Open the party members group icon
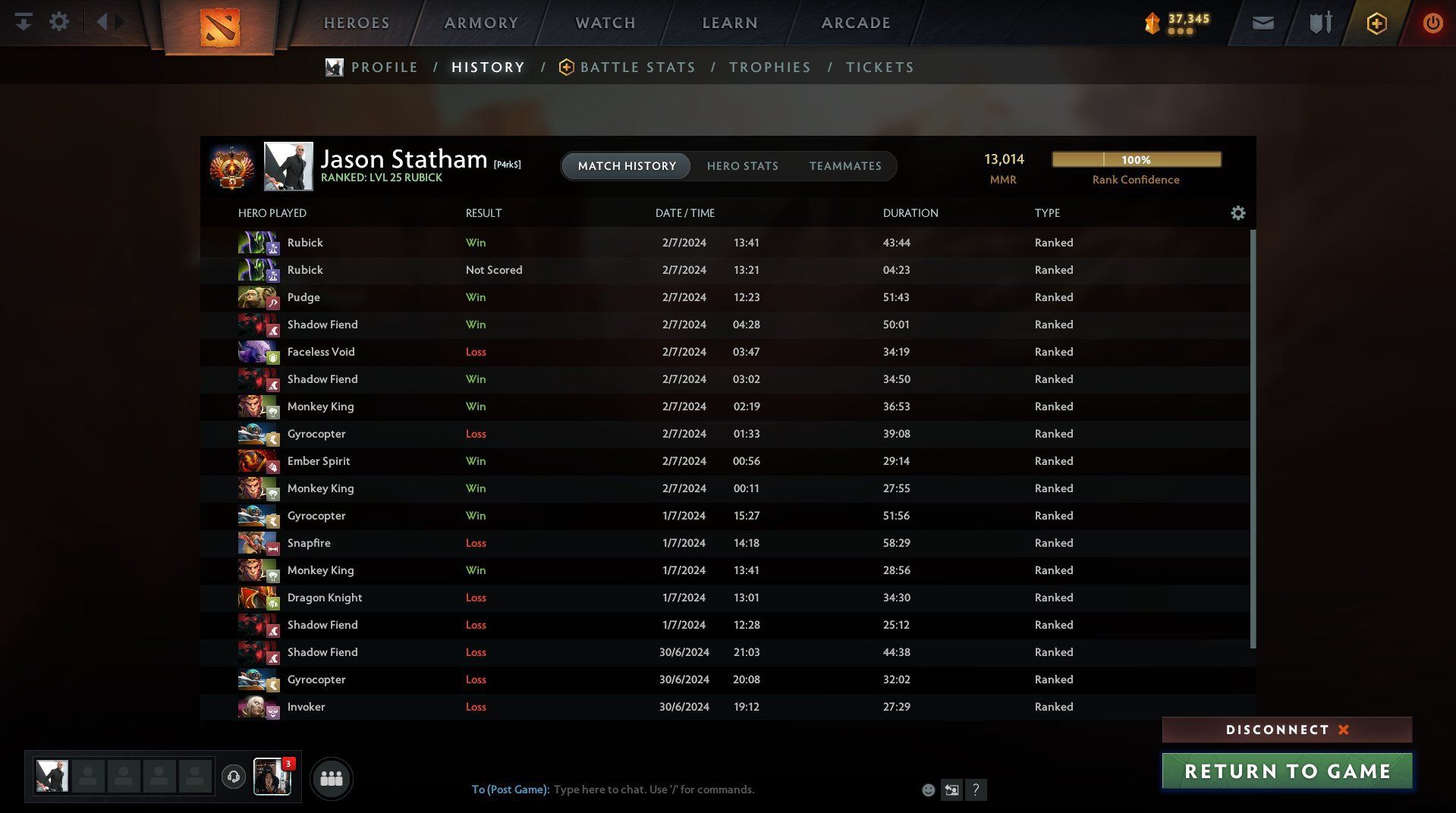Screen dimensions: 1456x813 (332, 778)
